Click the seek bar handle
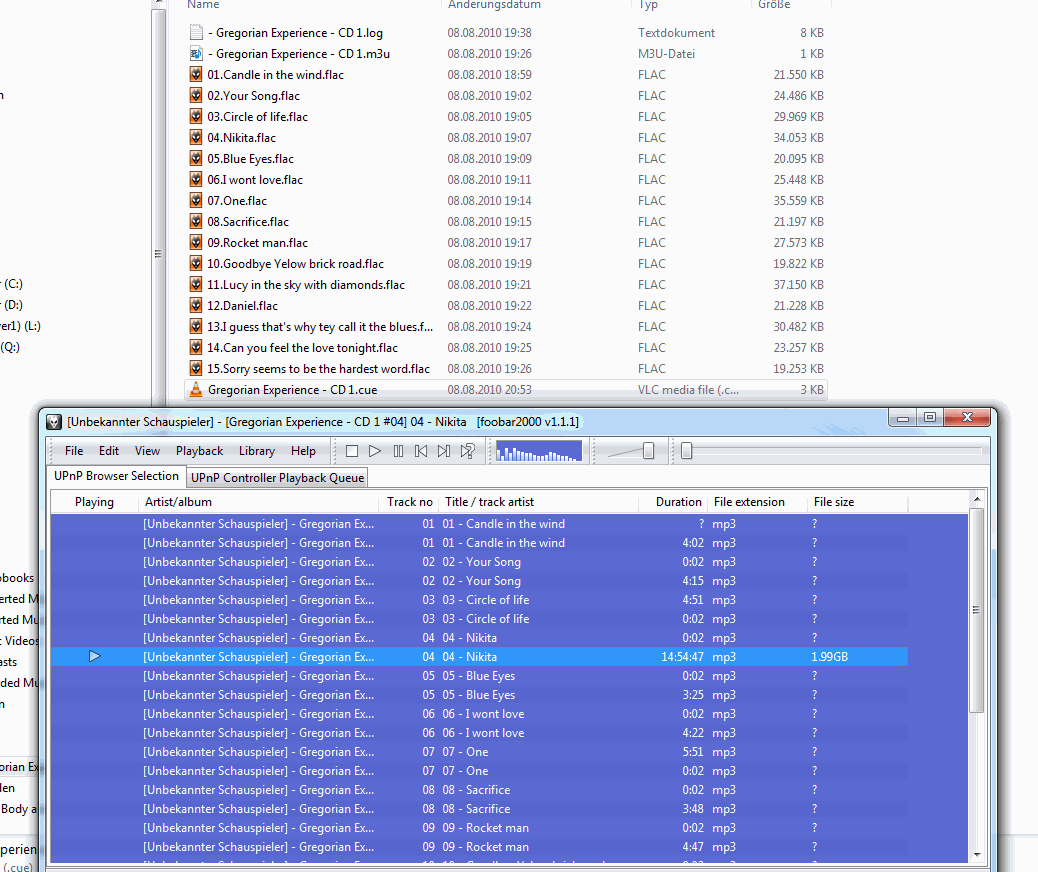This screenshot has width=1038, height=872. (x=686, y=451)
